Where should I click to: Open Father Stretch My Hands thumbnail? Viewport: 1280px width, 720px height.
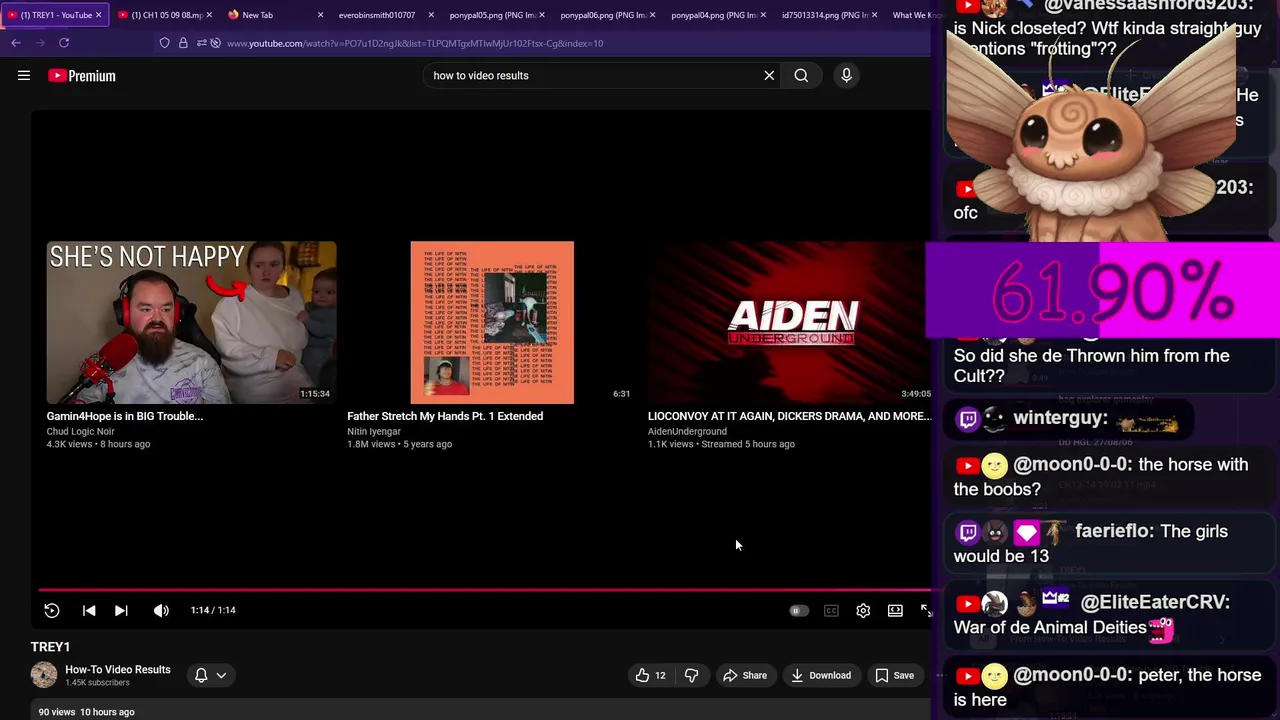point(492,322)
